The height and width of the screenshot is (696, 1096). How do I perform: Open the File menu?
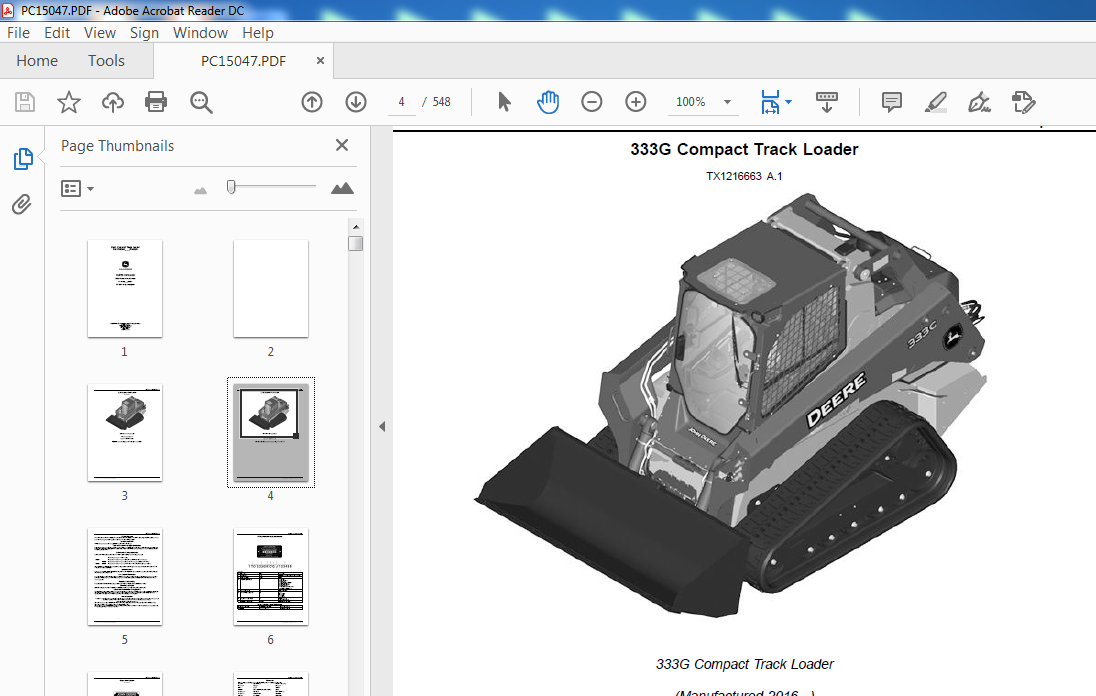pos(18,33)
